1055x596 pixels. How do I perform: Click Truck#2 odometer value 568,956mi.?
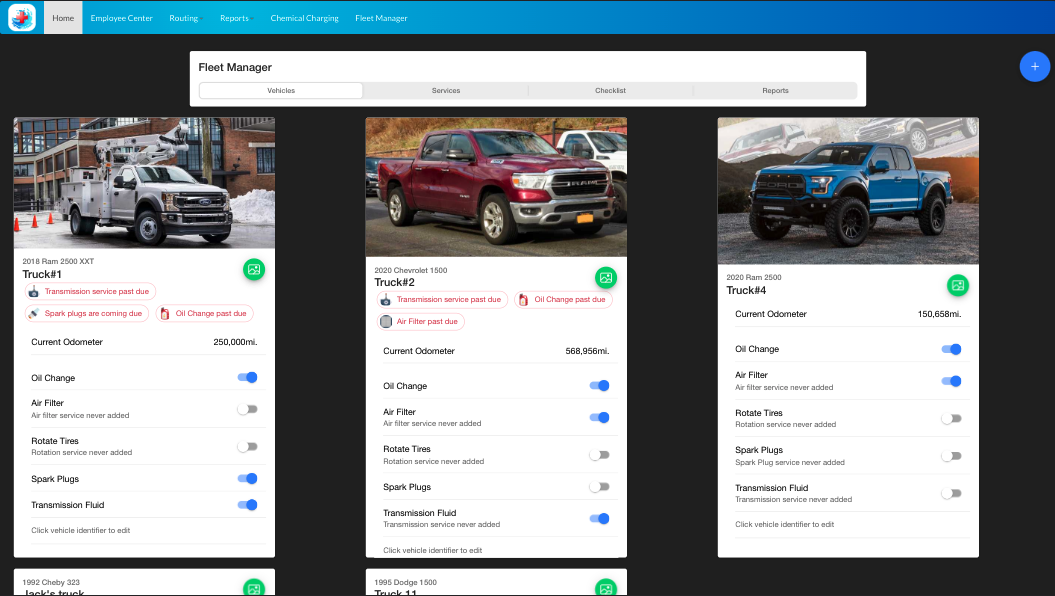point(587,350)
